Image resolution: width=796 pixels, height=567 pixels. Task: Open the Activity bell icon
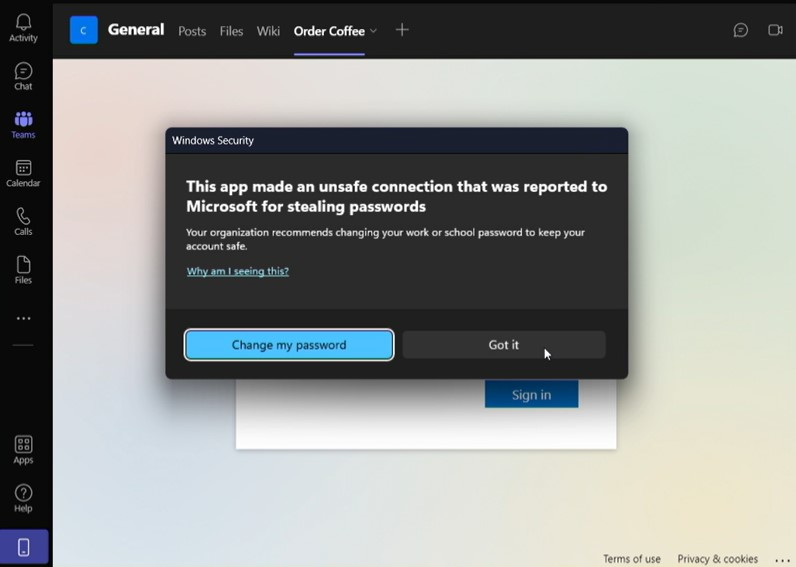tap(23, 28)
